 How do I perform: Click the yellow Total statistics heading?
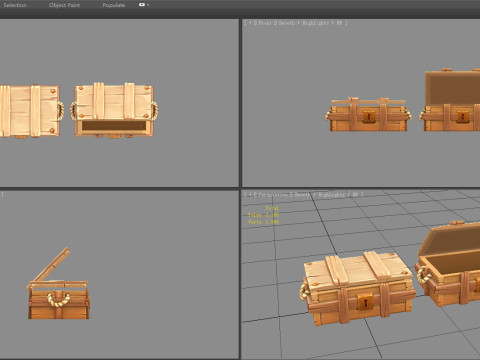(272, 208)
